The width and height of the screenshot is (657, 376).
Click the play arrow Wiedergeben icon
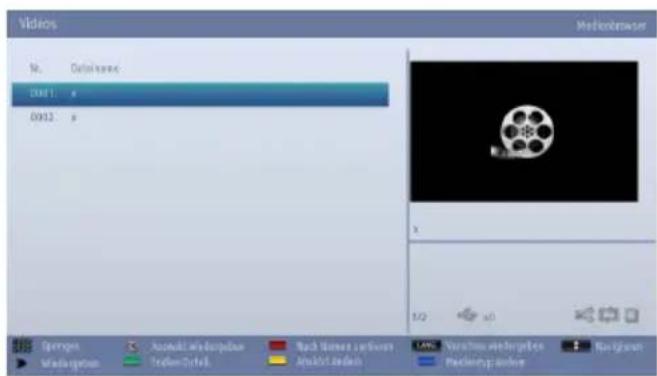tap(21, 363)
